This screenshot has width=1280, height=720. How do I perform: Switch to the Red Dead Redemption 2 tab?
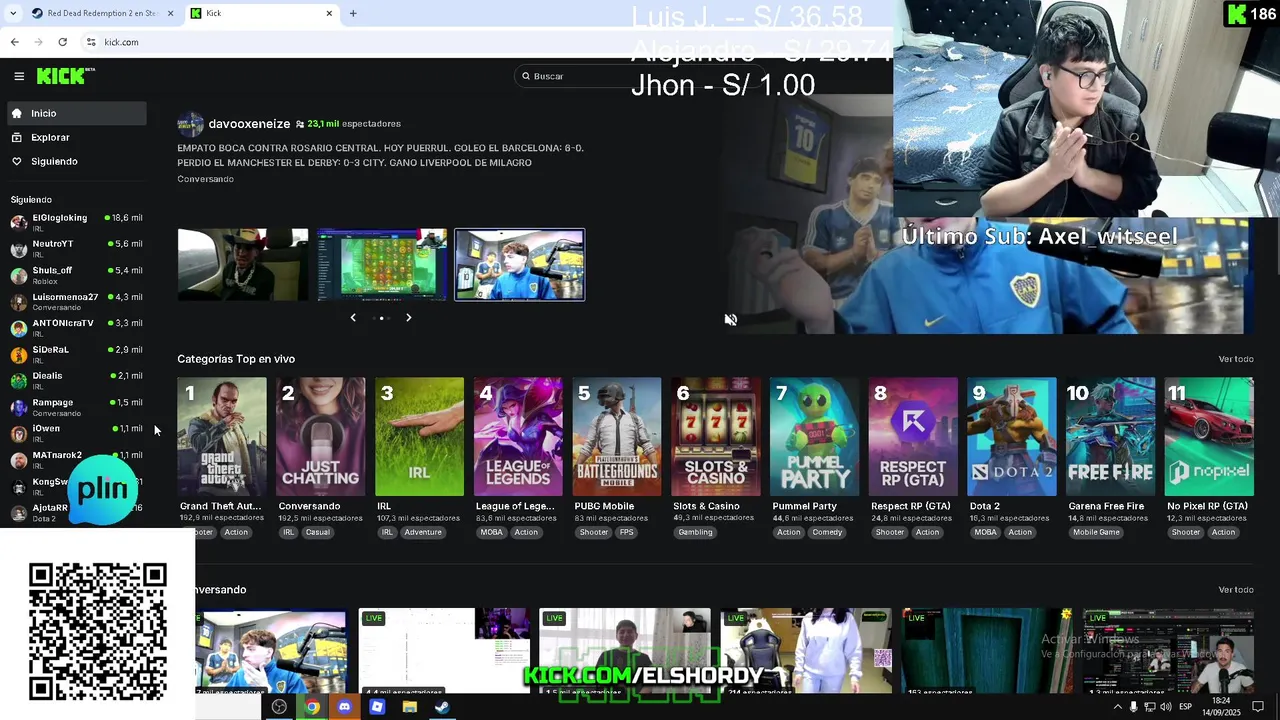point(94,13)
